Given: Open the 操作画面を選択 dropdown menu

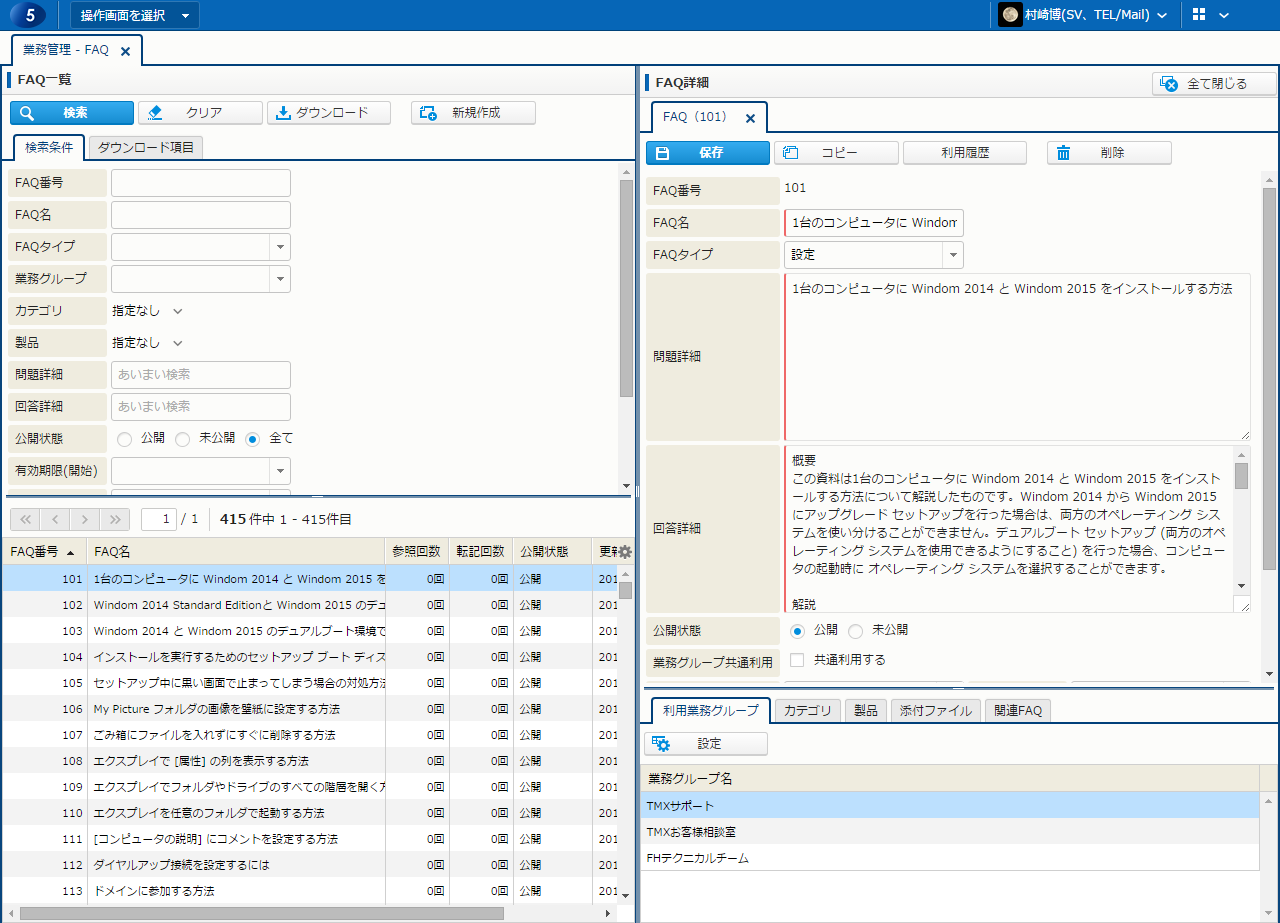Looking at the screenshot, I should click(x=135, y=15).
